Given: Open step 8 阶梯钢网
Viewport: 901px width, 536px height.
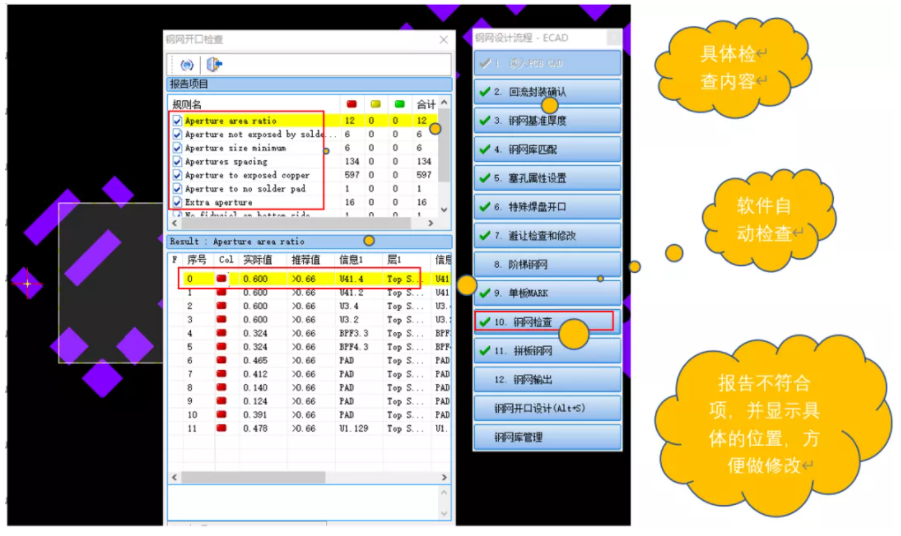Looking at the screenshot, I should pos(547,264).
